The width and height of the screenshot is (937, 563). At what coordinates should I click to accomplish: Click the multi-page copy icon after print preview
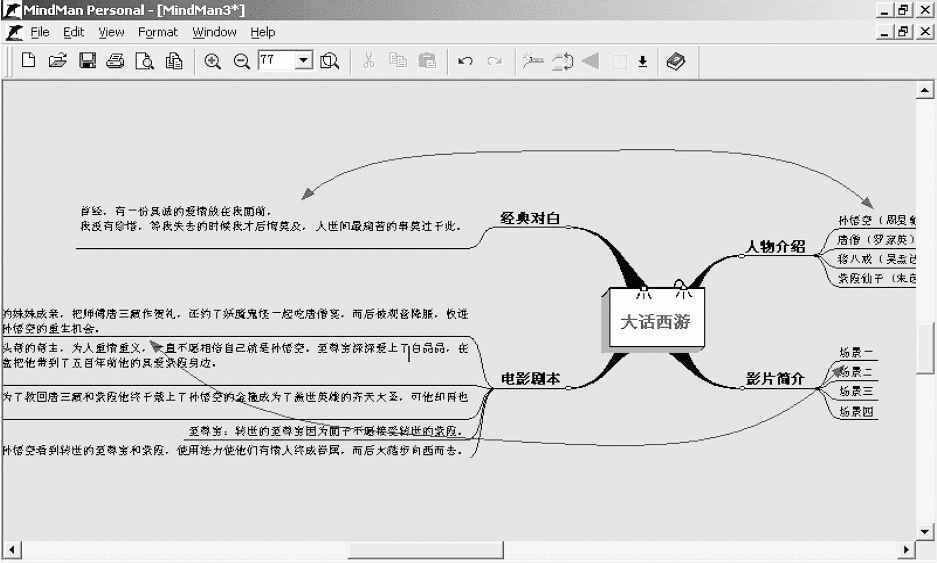point(174,60)
